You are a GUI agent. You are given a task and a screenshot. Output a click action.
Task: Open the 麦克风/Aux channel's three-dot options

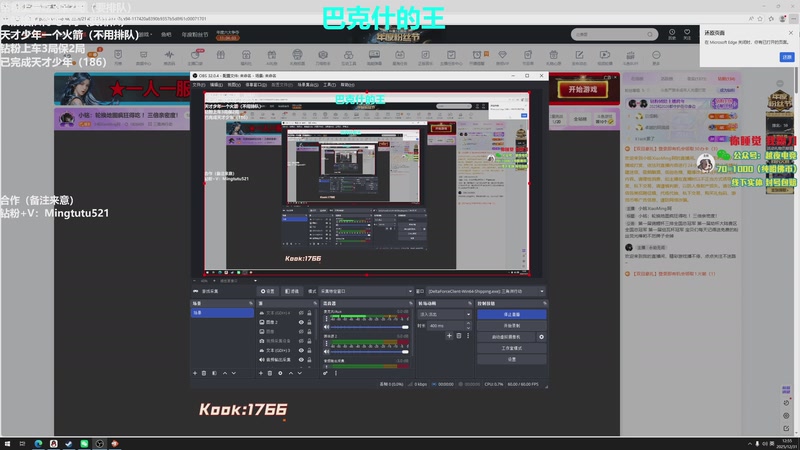[x=327, y=319]
